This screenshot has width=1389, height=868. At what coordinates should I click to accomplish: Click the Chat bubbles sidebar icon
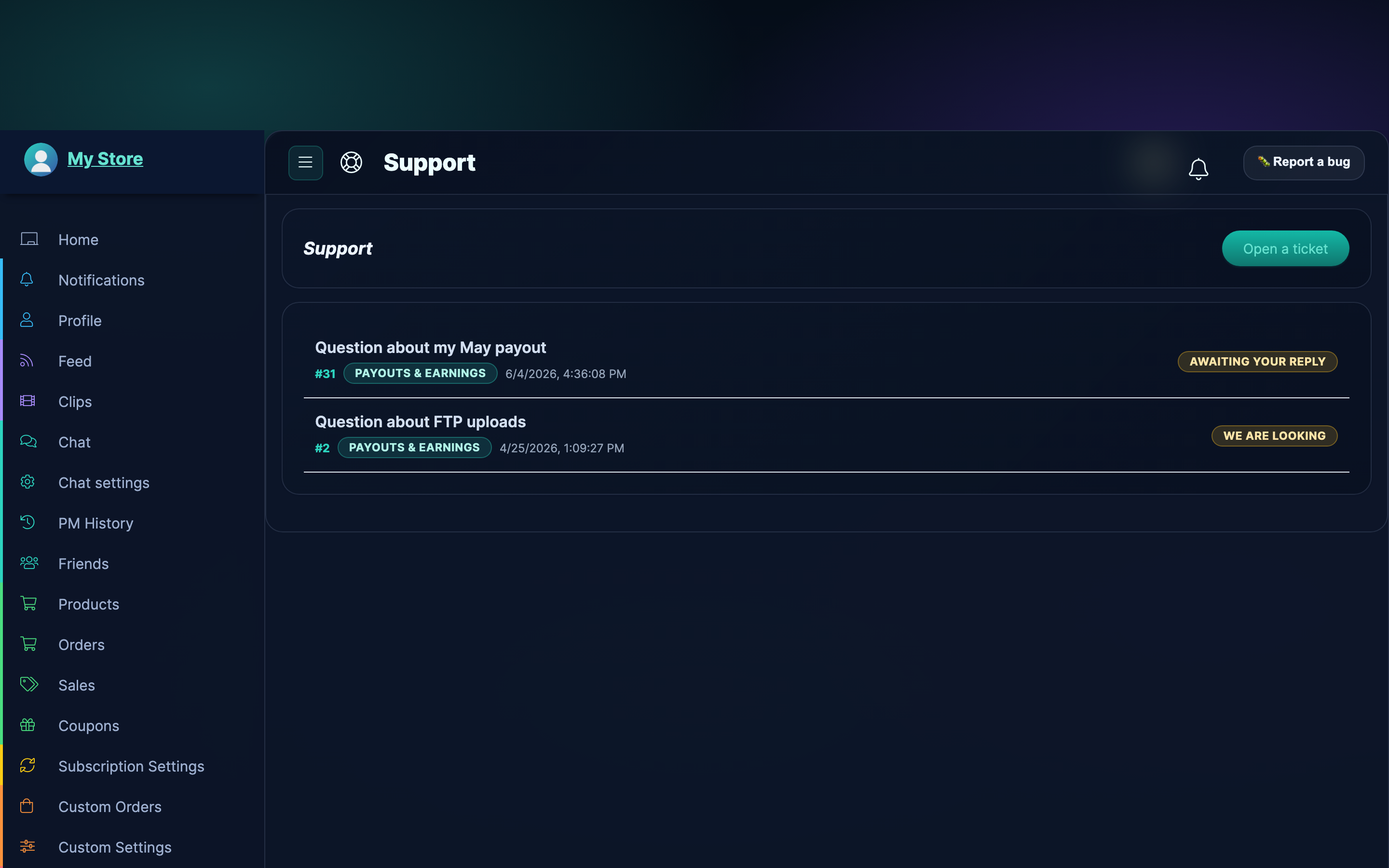[x=29, y=441]
